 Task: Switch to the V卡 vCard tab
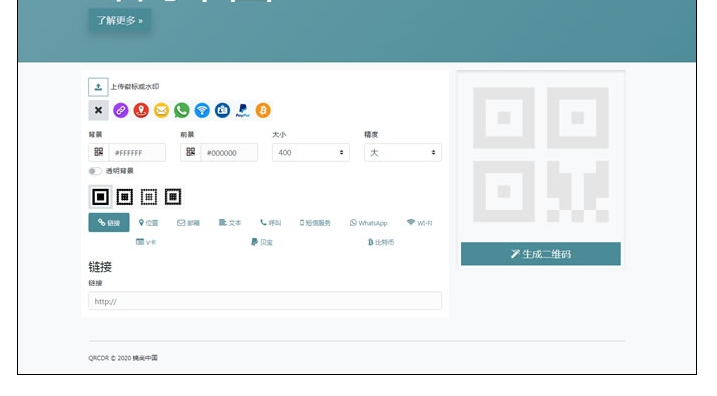tap(146, 242)
